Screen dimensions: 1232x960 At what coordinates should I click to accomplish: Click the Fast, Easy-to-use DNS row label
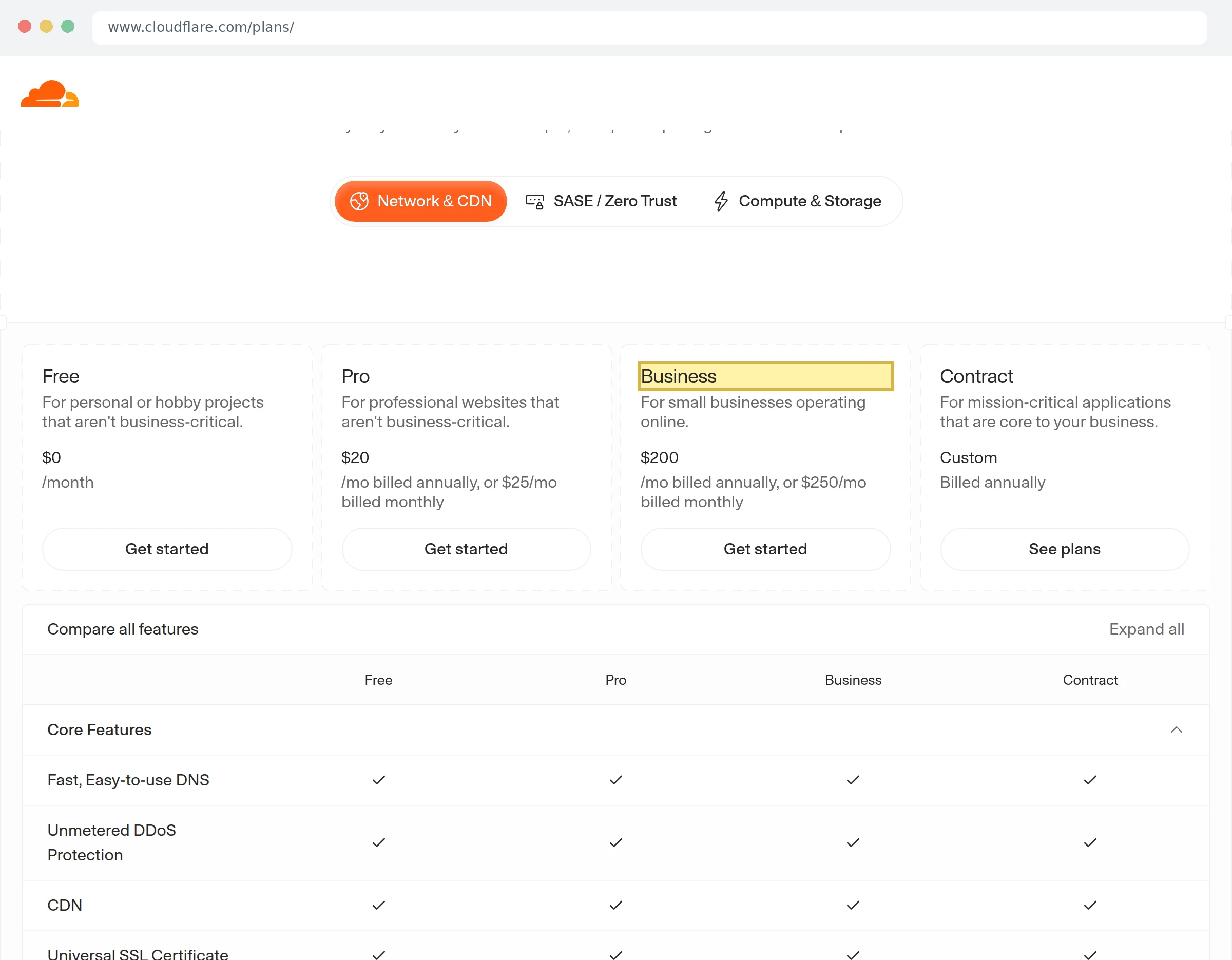[128, 780]
